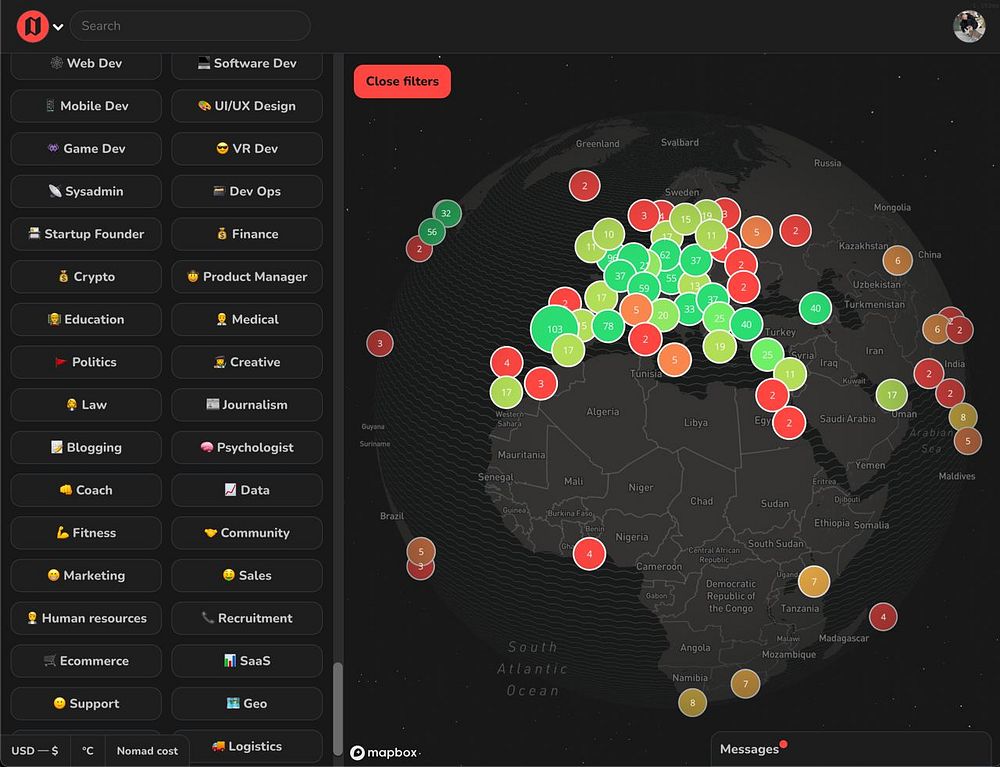Switch temperature unit via °C selector
1000x767 pixels.
pos(87,750)
